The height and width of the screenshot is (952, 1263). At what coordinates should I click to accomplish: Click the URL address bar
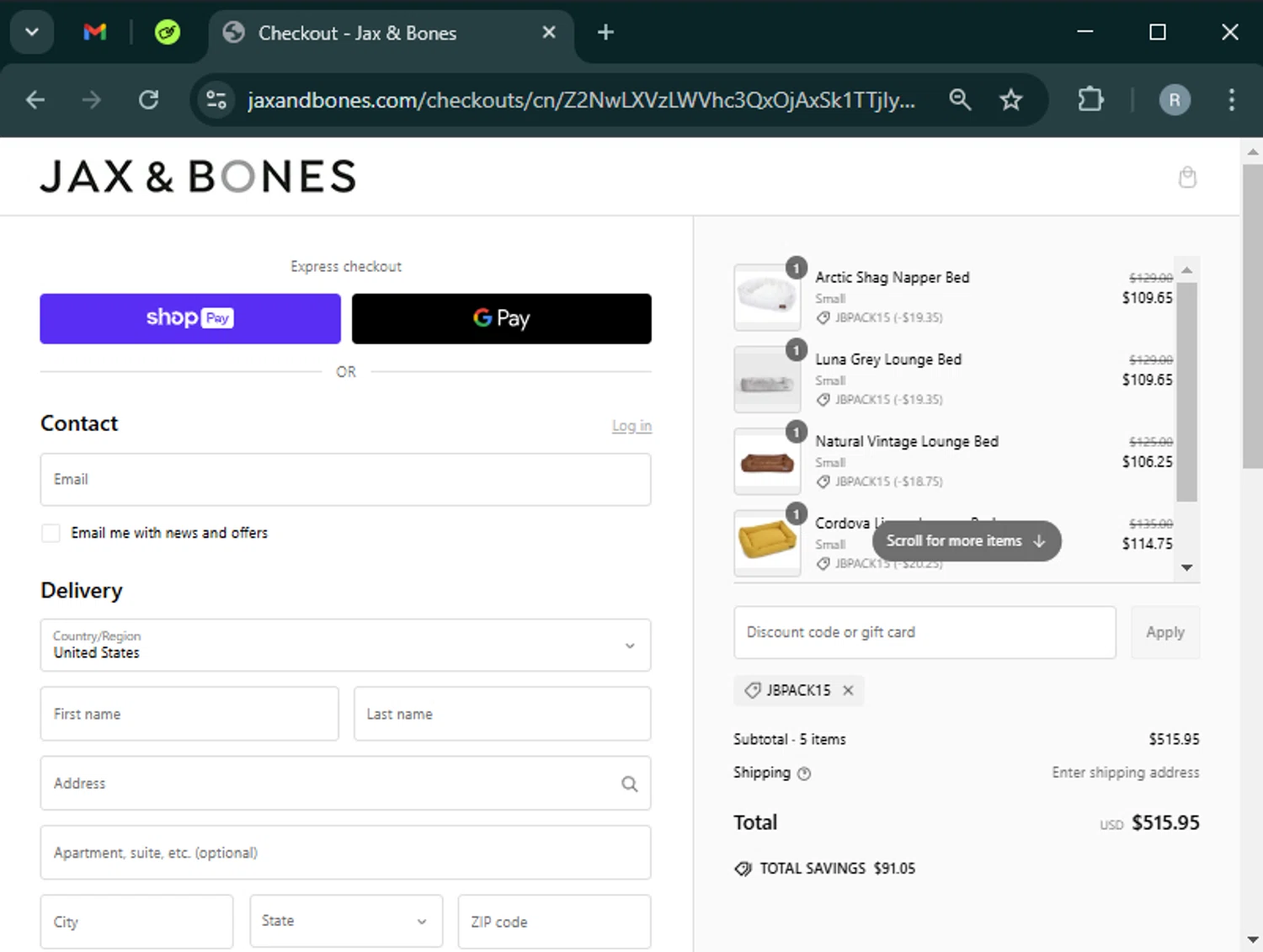[x=581, y=100]
